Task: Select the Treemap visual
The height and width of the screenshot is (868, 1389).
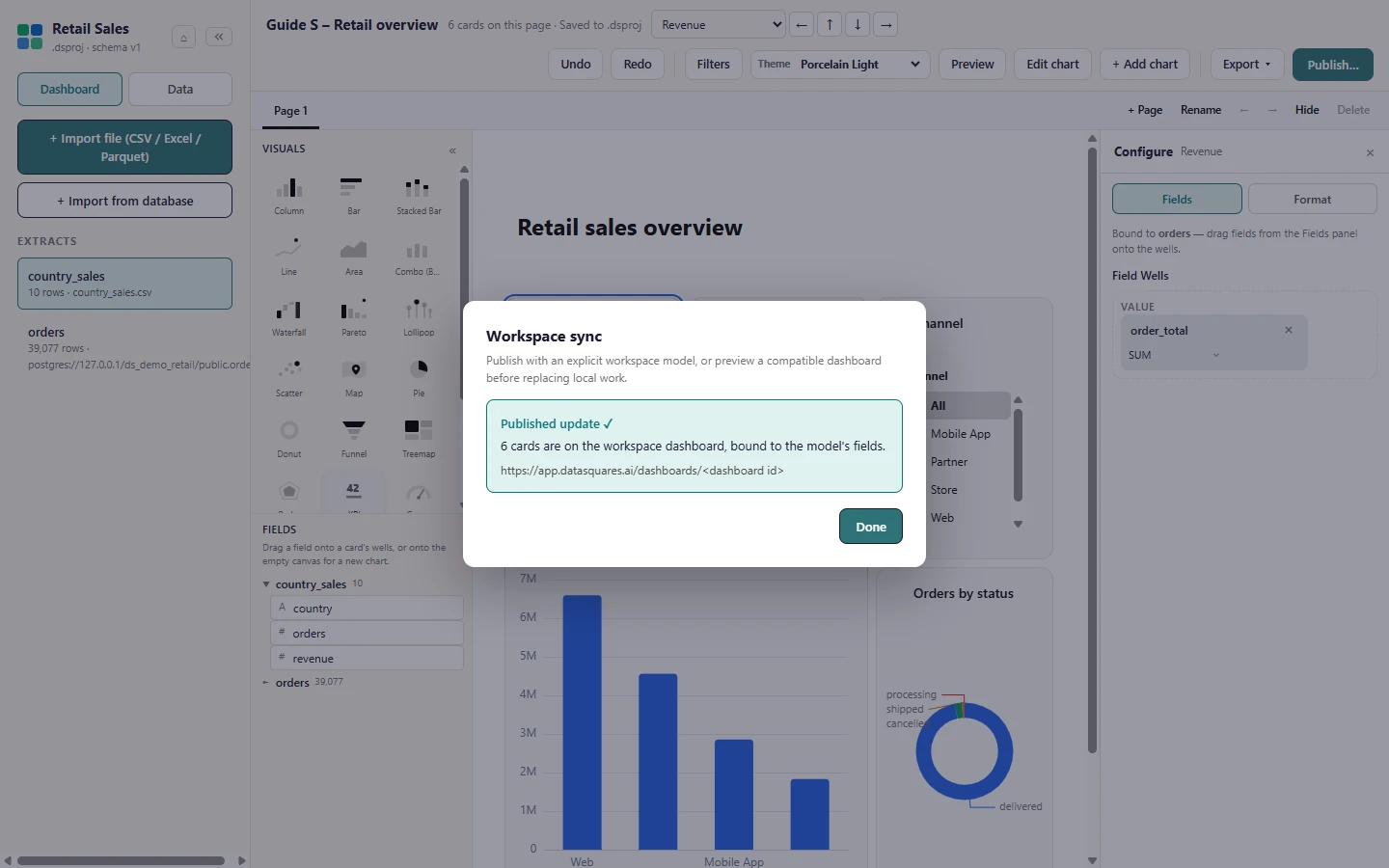Action: point(419,438)
